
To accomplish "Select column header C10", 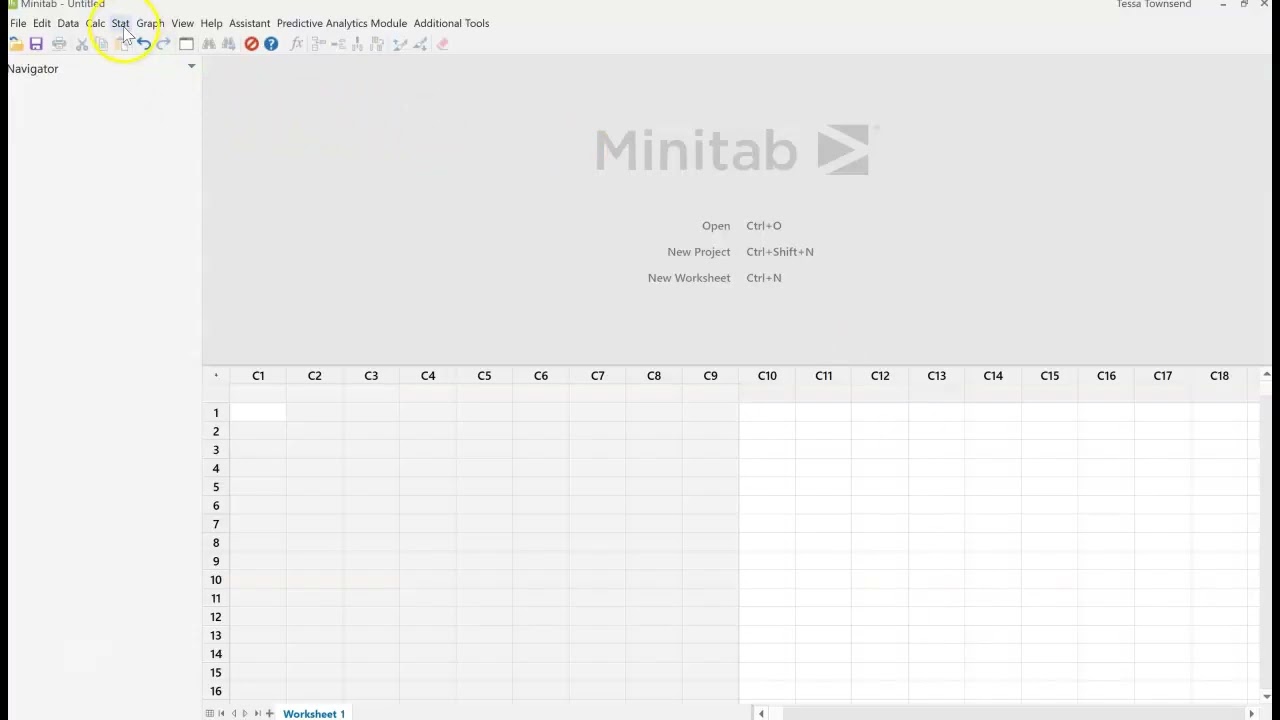I will pos(767,376).
